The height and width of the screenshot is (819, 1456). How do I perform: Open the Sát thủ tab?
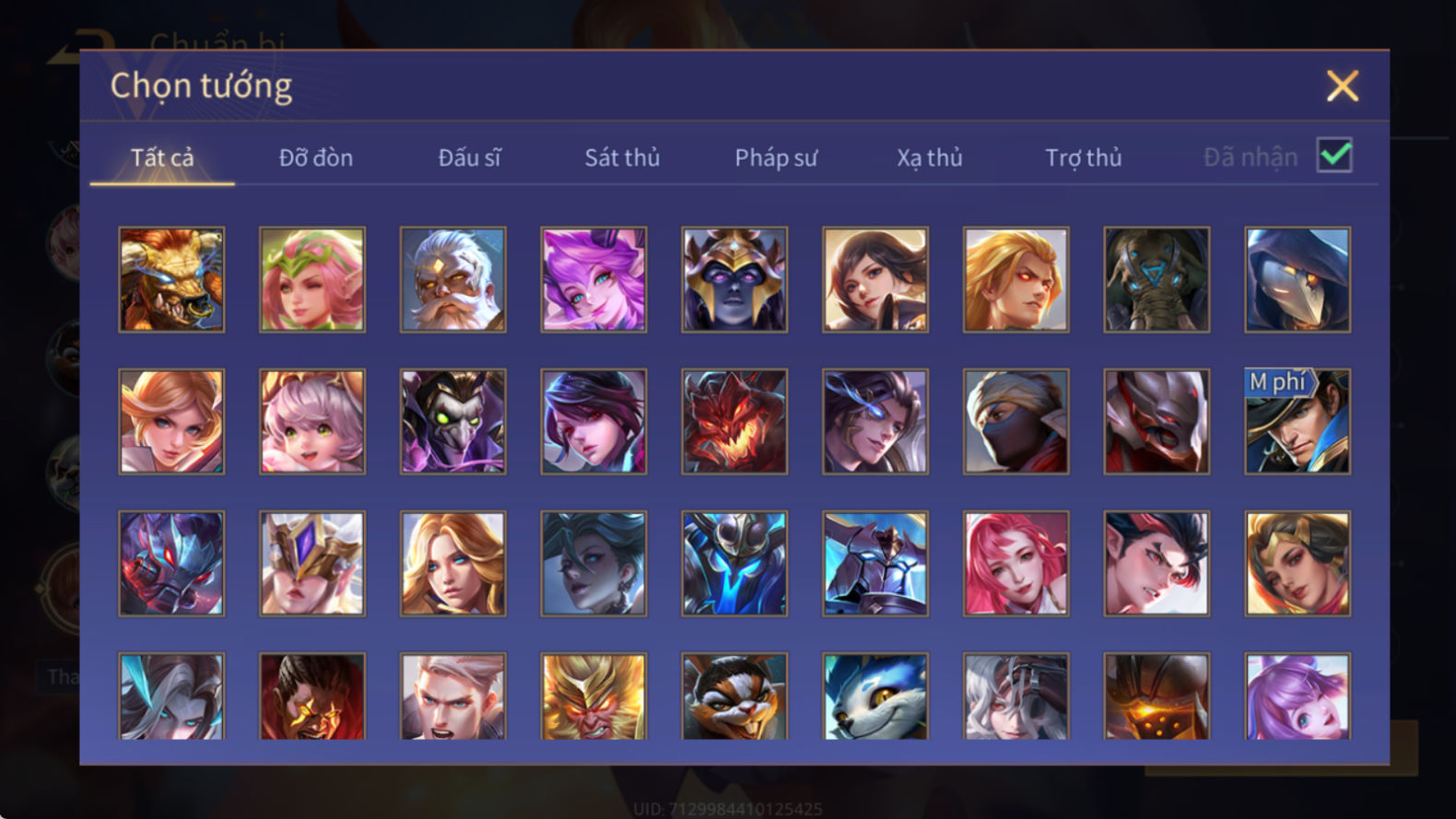pyautogui.click(x=622, y=158)
